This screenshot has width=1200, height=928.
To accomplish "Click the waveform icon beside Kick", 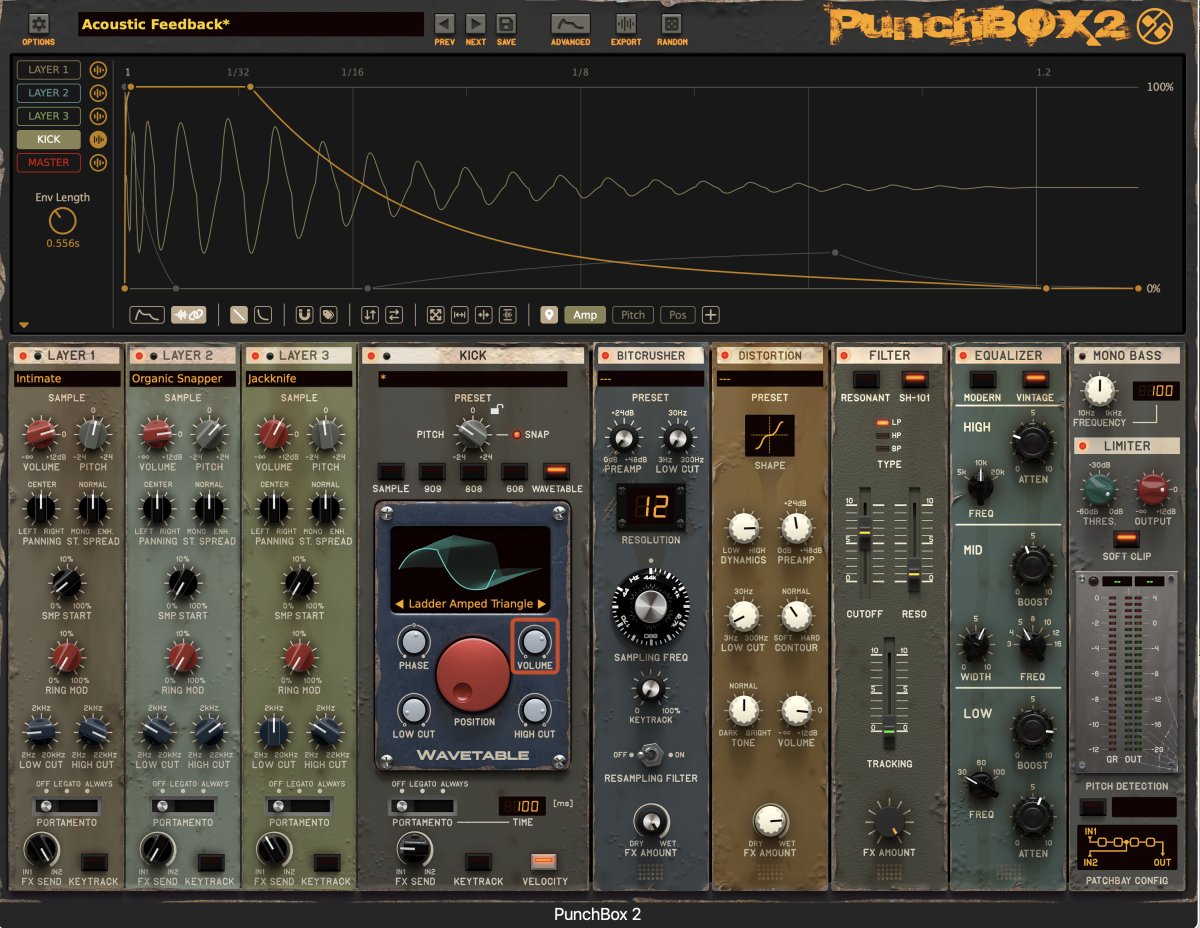I will (98, 140).
